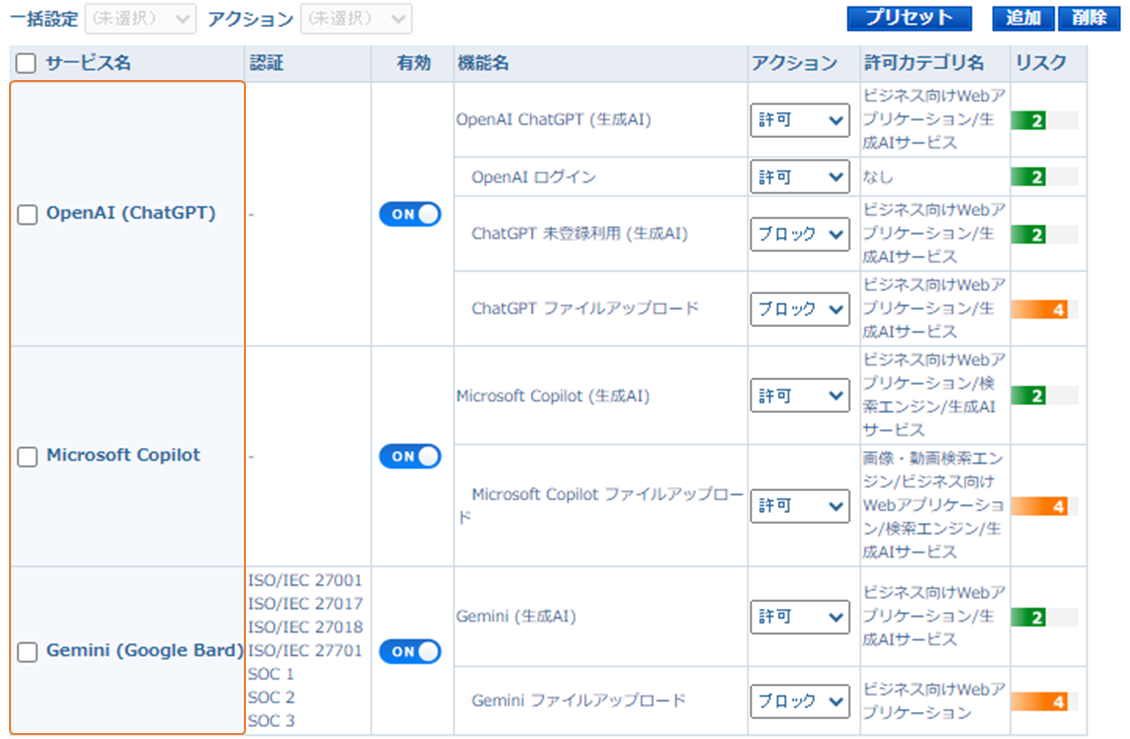Change the action dropdown for Gemini ファイルアップロード
The width and height of the screenshot is (1130, 739).
coord(799,701)
